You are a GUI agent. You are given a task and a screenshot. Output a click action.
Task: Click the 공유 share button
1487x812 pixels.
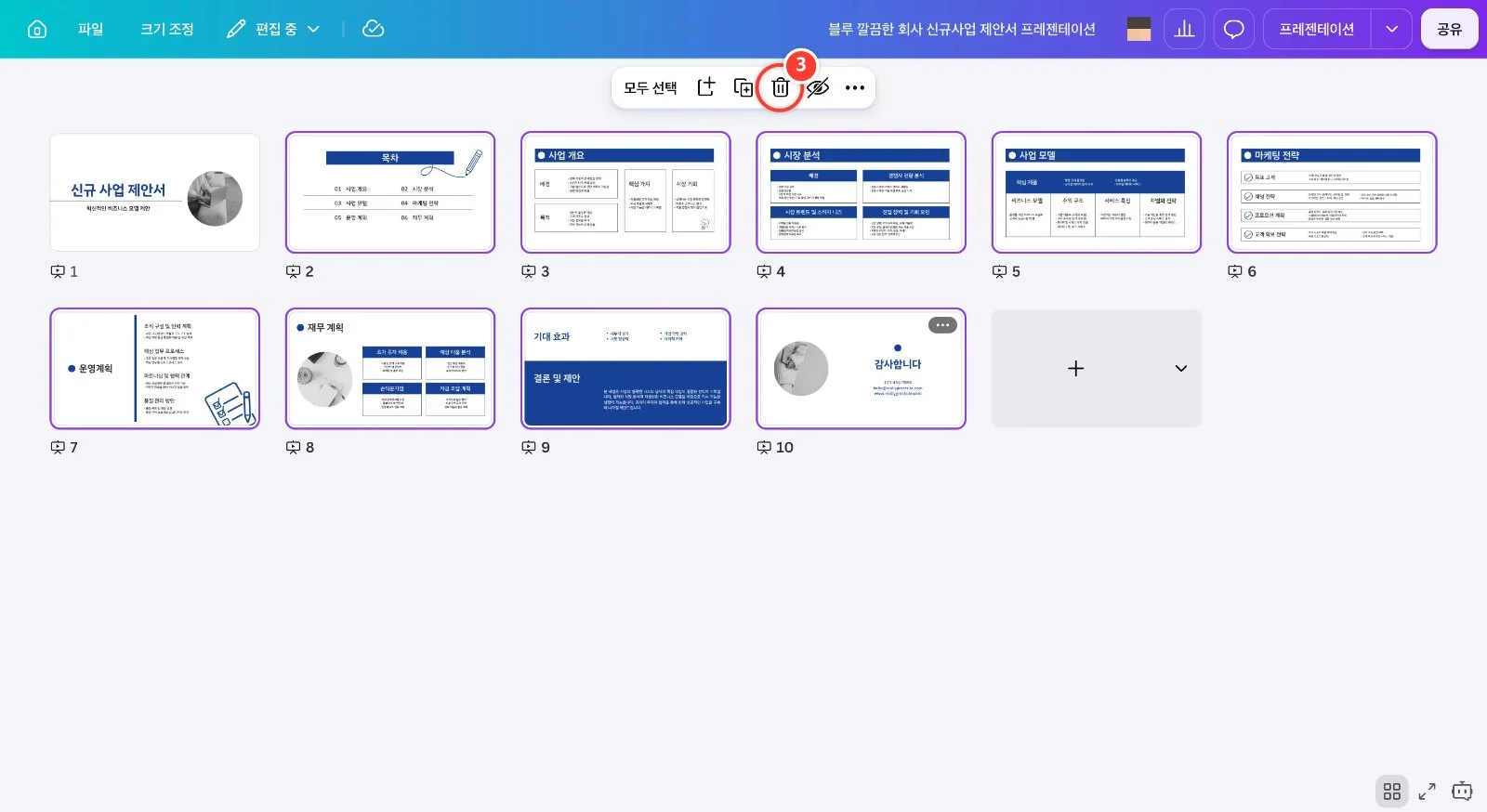pyautogui.click(x=1449, y=29)
